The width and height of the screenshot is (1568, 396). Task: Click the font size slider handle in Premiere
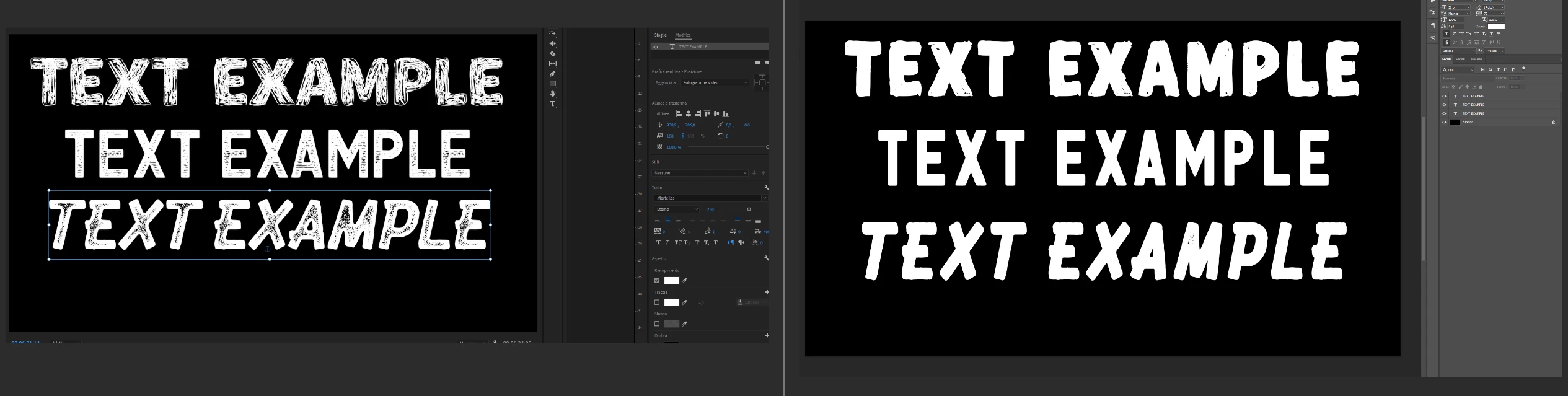[749, 209]
